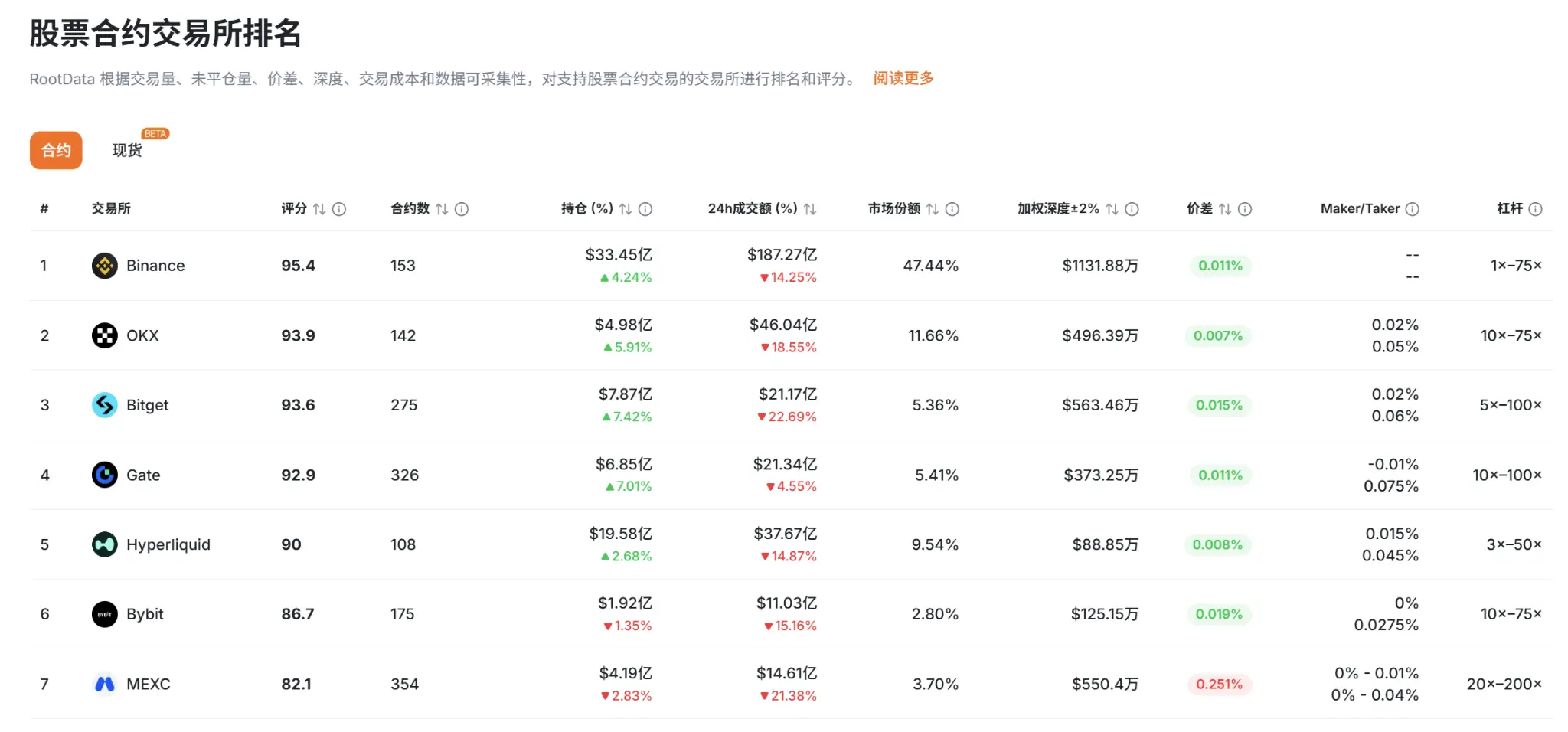Viewport: 1568px width, 732px height.
Task: Click the 0.011% spread badge for Binance
Action: (1220, 266)
